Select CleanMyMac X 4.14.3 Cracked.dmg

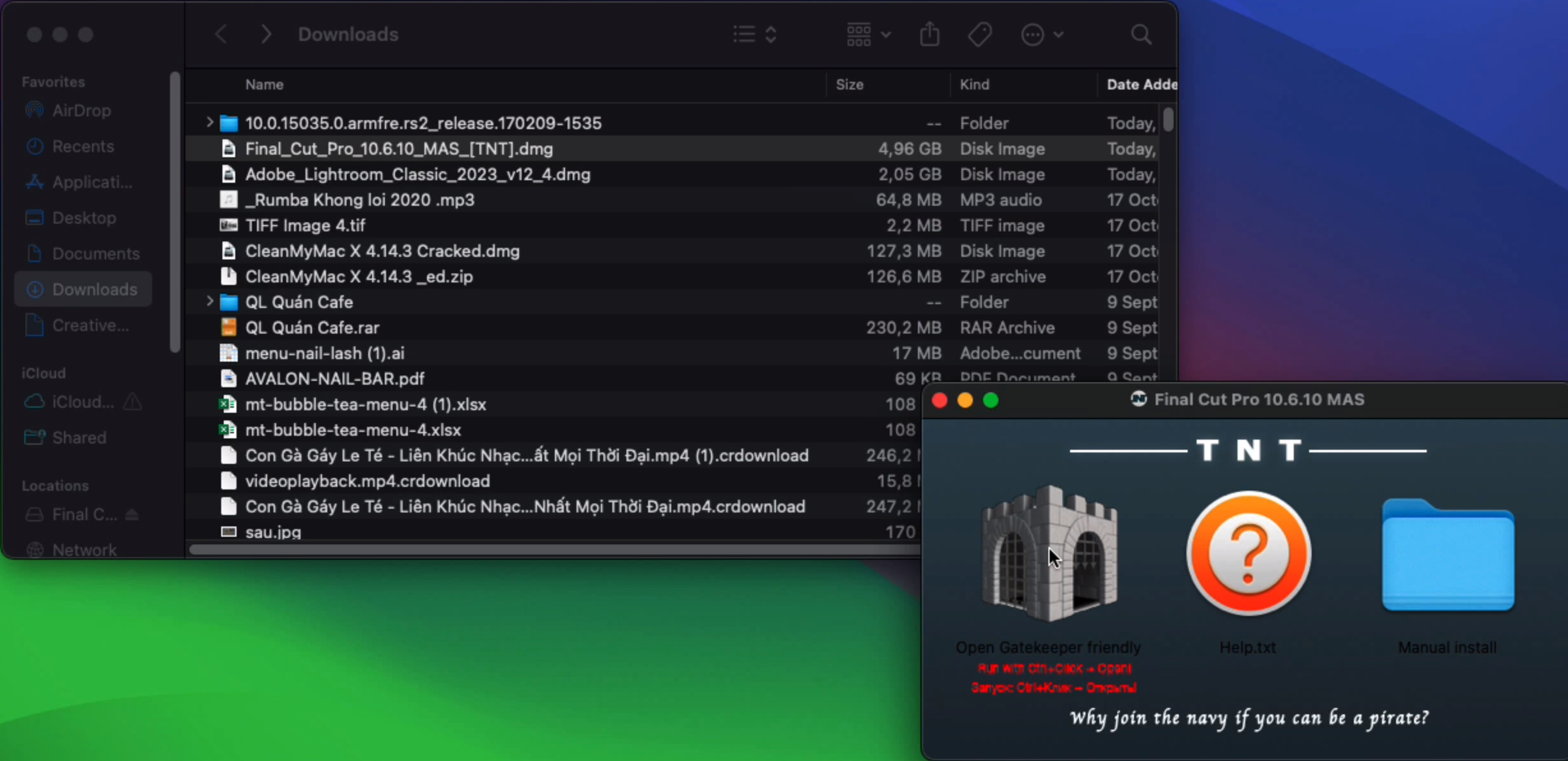point(671,251)
